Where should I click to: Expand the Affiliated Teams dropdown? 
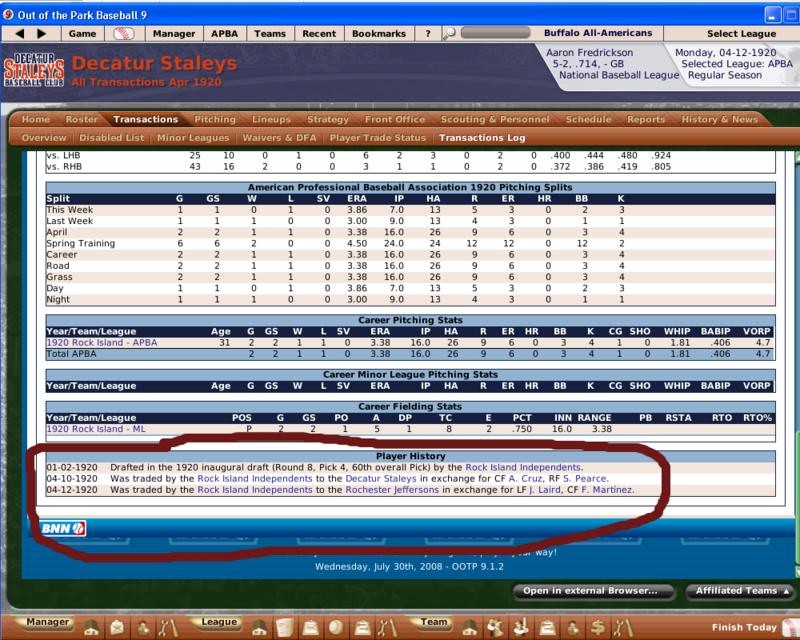click(741, 590)
